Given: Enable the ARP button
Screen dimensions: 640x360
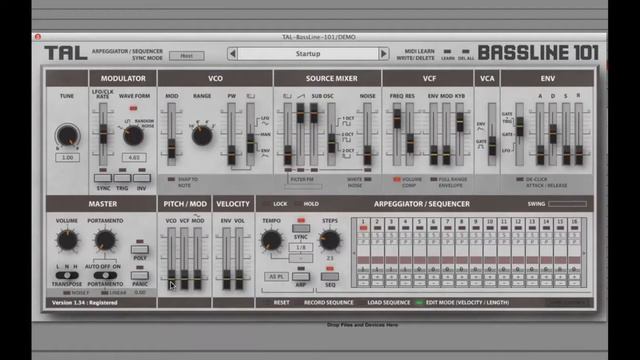Looking at the screenshot, I should point(301,276).
